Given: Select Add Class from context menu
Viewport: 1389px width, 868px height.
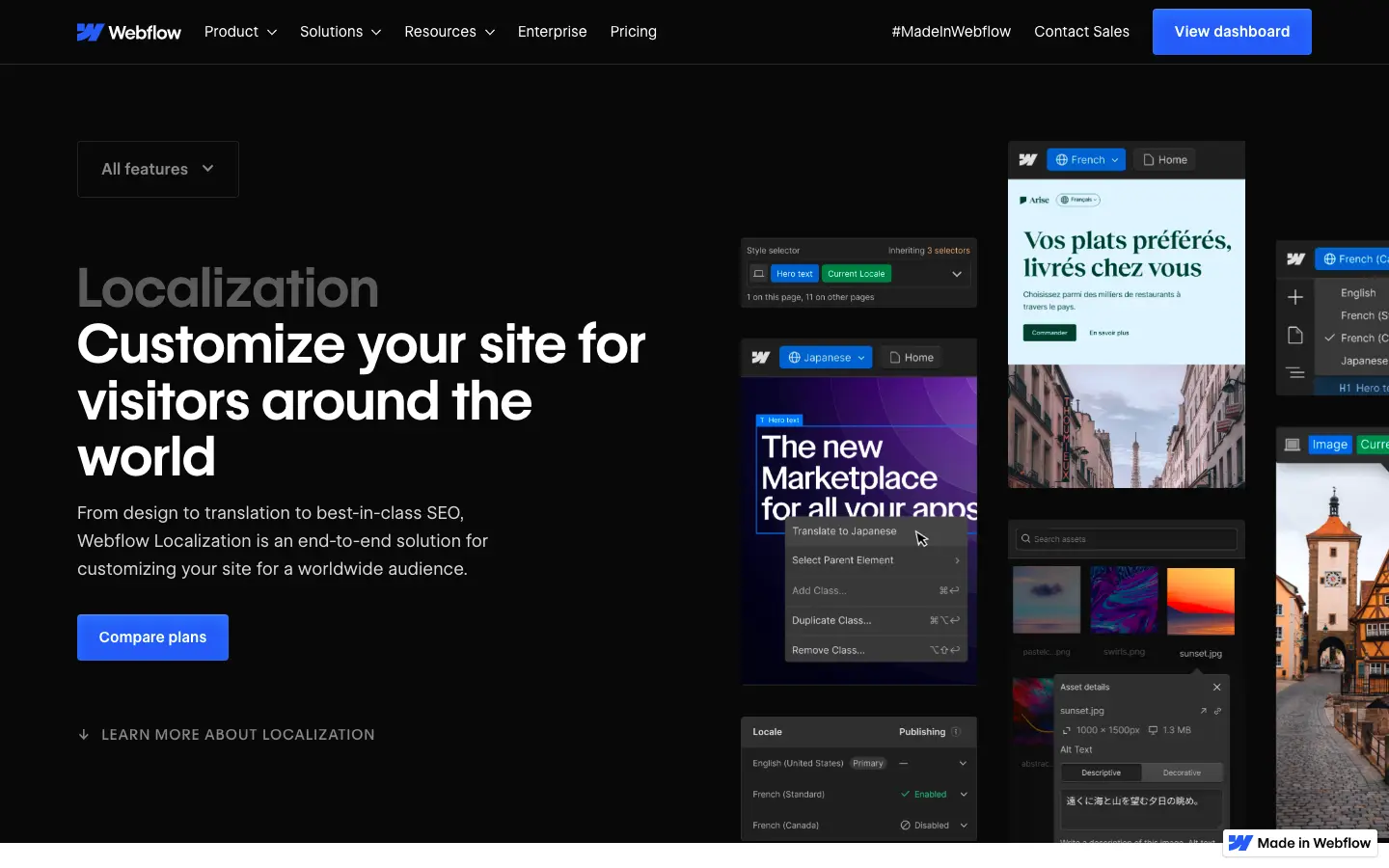Looking at the screenshot, I should pyautogui.click(x=876, y=590).
